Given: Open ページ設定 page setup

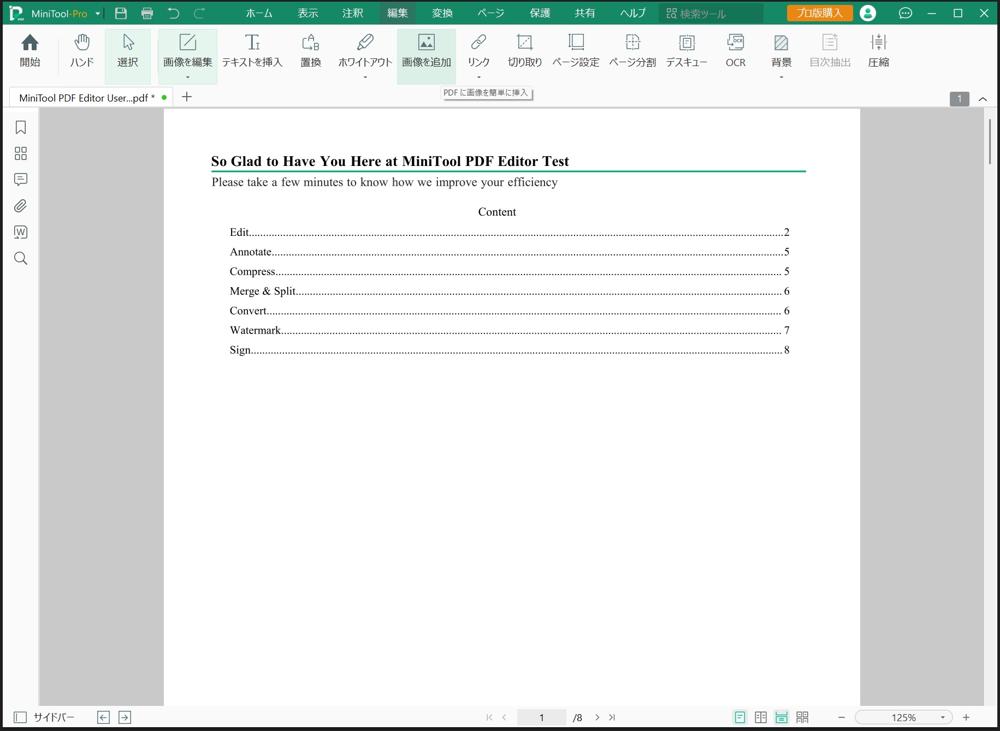Looking at the screenshot, I should click(x=575, y=51).
